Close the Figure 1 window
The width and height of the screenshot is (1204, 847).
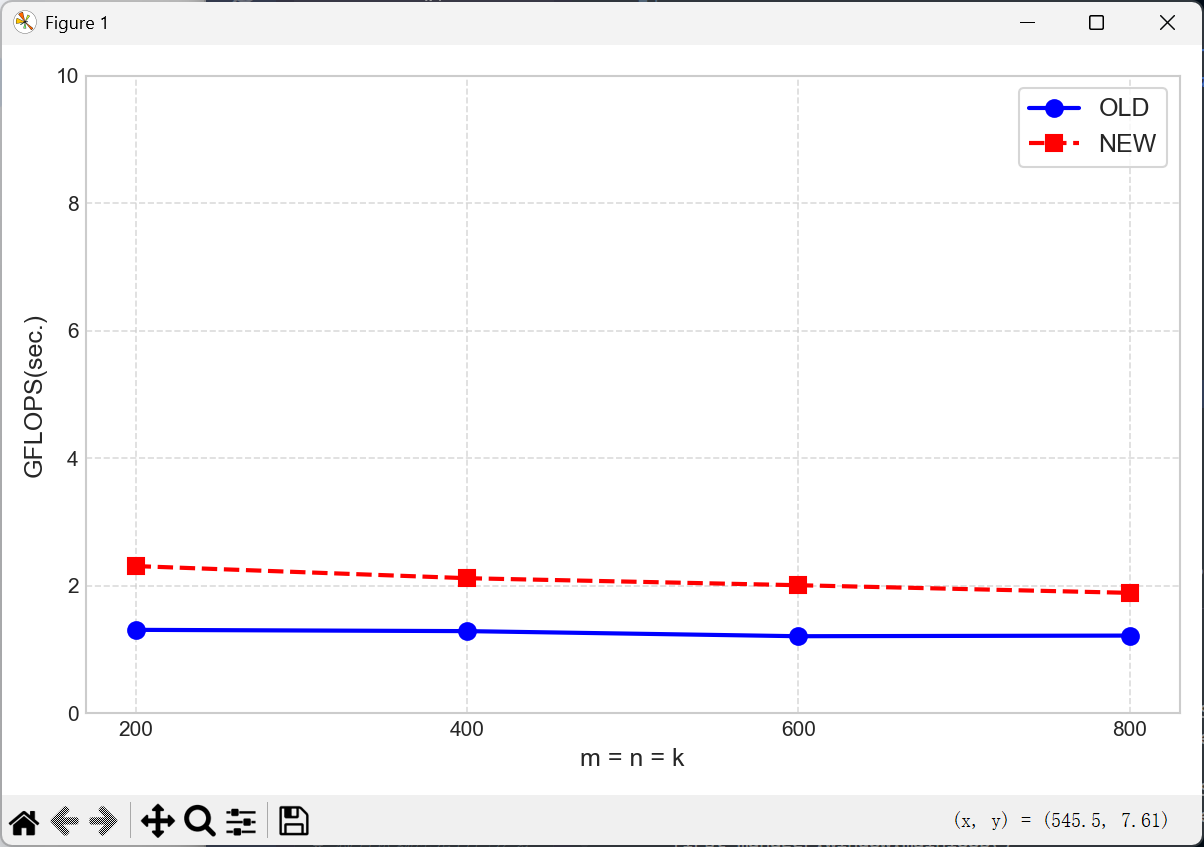(1166, 22)
